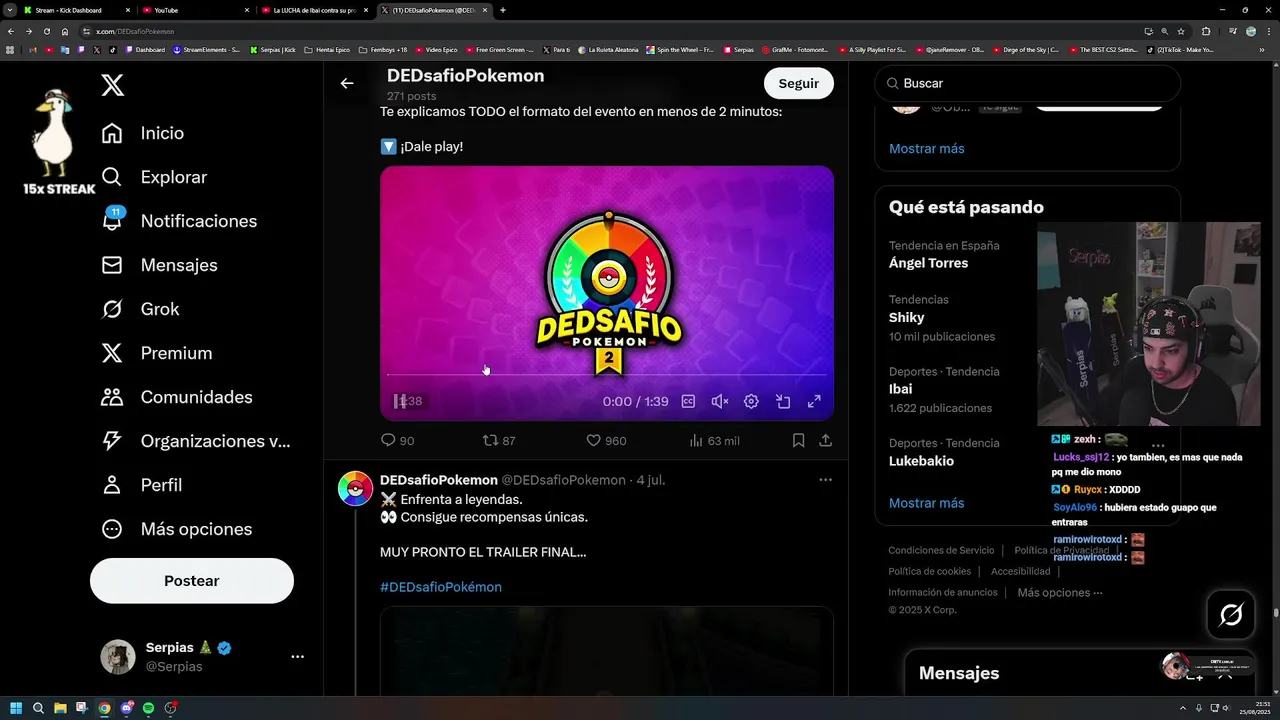Click the Postear button
Image resolution: width=1280 pixels, height=720 pixels.
[192, 581]
